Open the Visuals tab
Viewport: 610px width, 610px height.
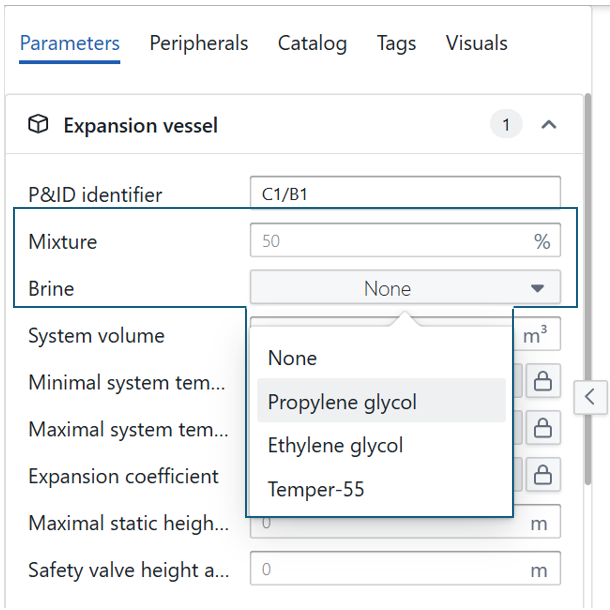point(476,44)
